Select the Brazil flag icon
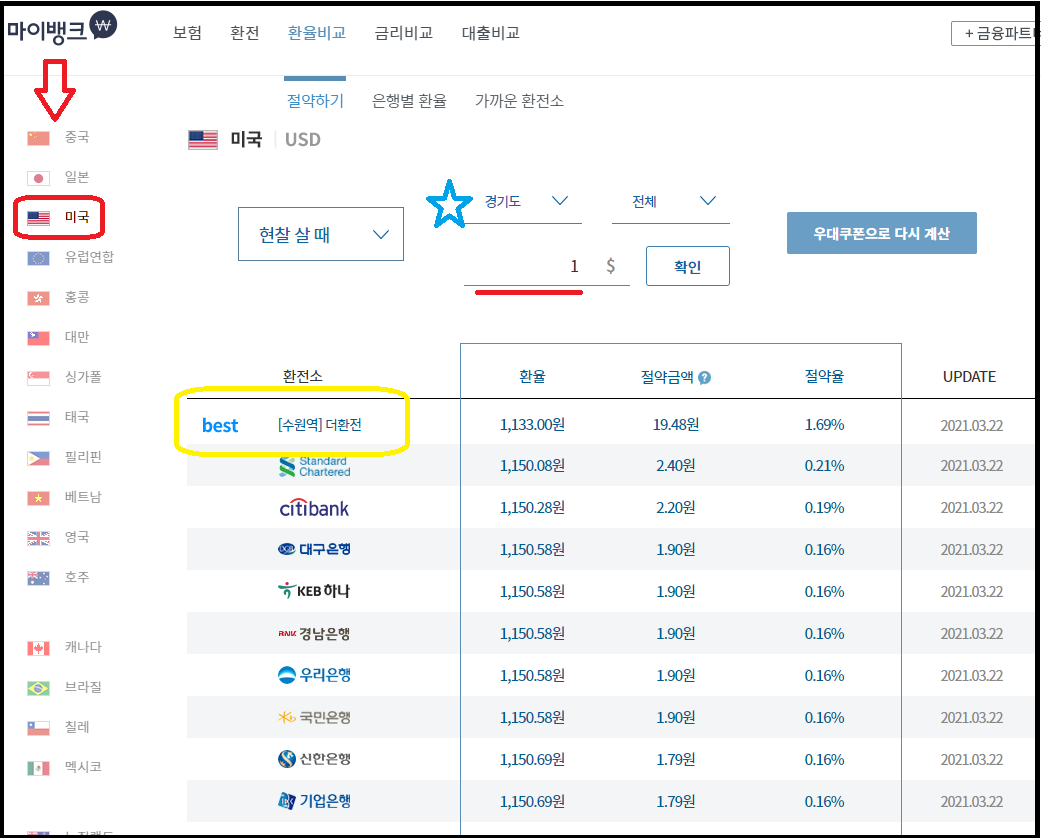 click(x=39, y=688)
